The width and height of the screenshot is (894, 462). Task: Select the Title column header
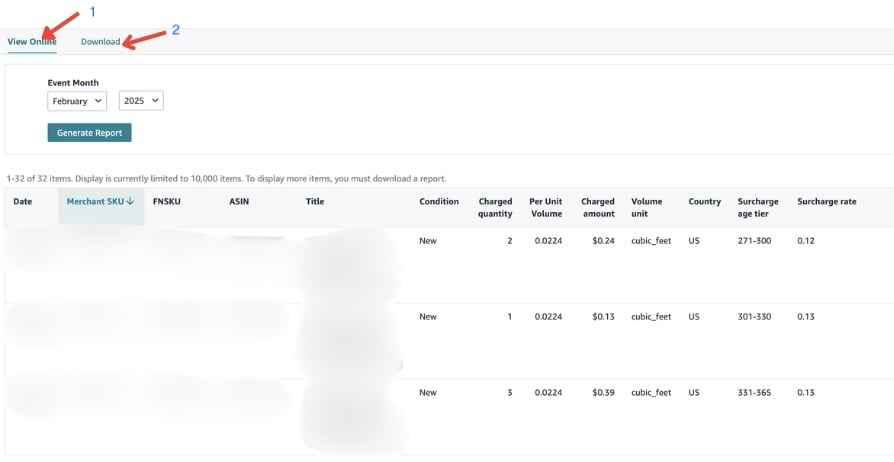315,202
